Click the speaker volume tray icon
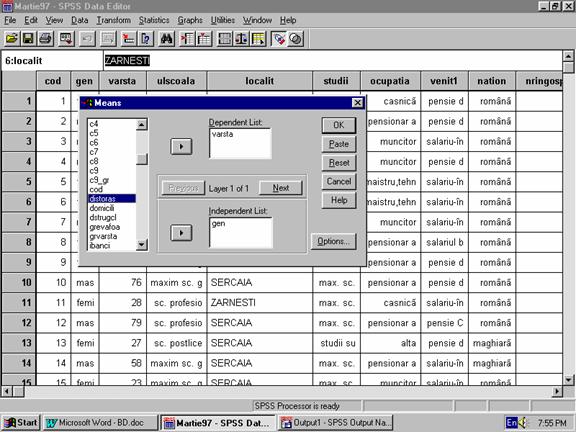 523,422
